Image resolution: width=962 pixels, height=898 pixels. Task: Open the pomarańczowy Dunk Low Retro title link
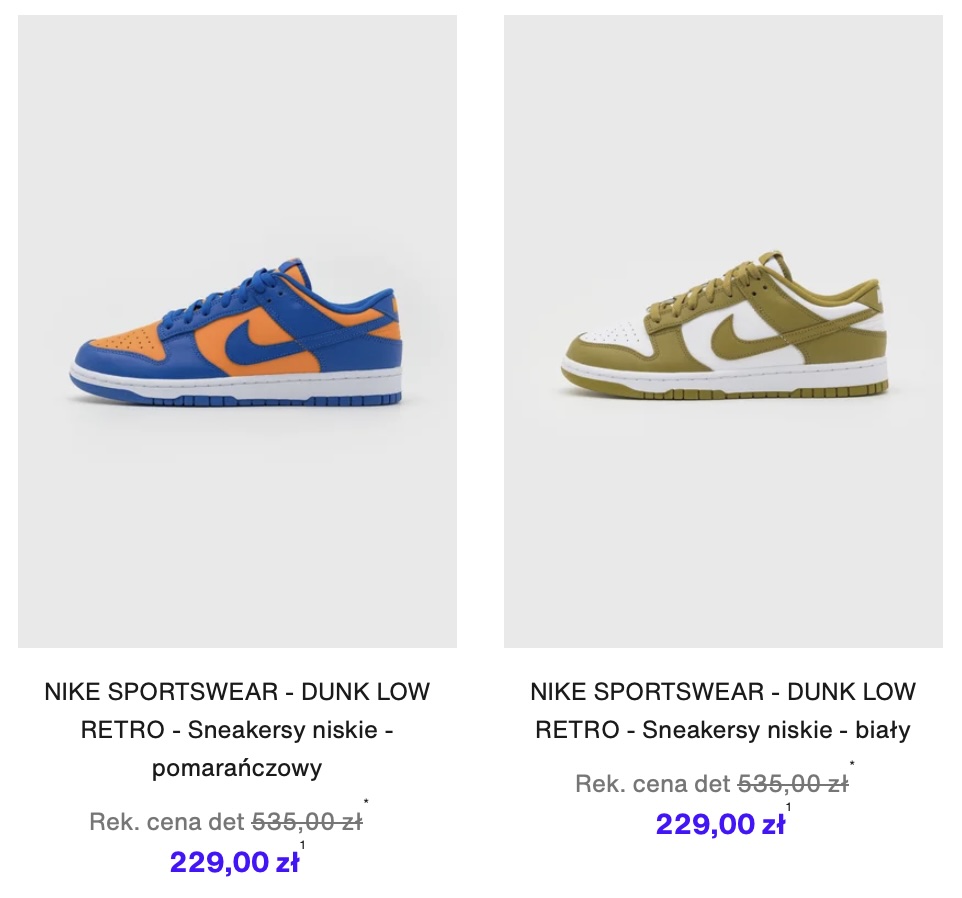click(x=237, y=730)
